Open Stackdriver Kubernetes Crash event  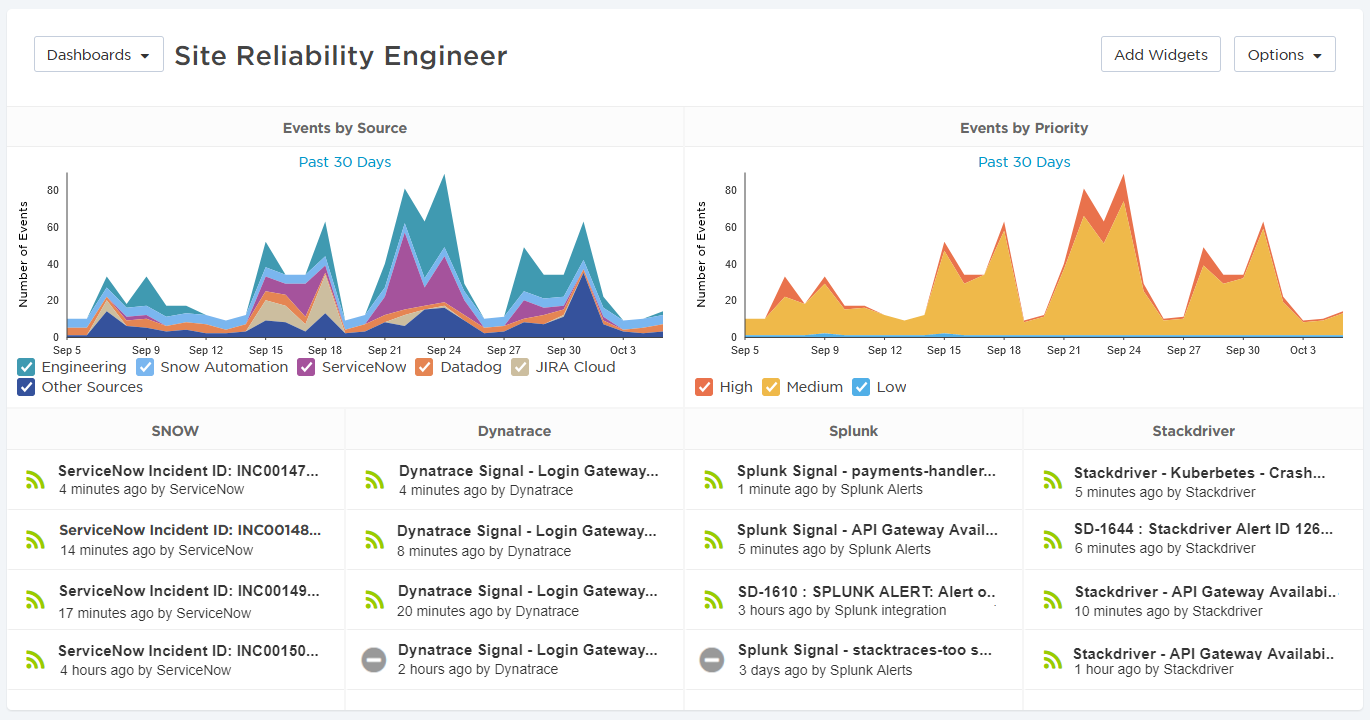point(1200,473)
